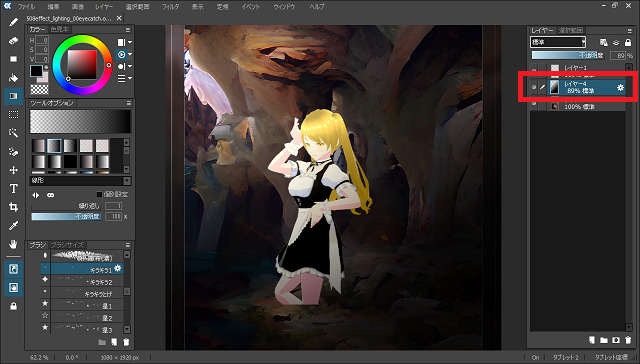Open the Layer panel menu icon
The width and height of the screenshot is (640, 364).
click(x=629, y=31)
